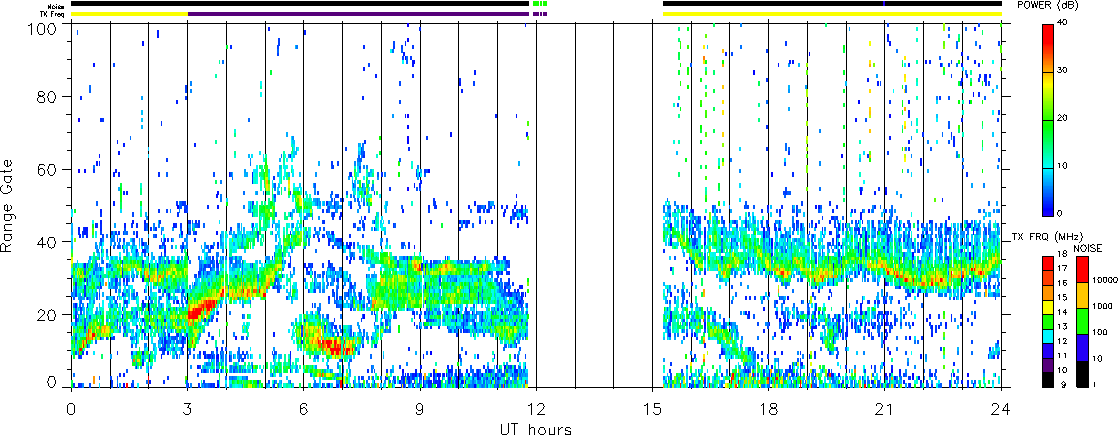Click UT hours tick label "21"
The height and width of the screenshot is (435, 1118).
pyautogui.click(x=885, y=409)
